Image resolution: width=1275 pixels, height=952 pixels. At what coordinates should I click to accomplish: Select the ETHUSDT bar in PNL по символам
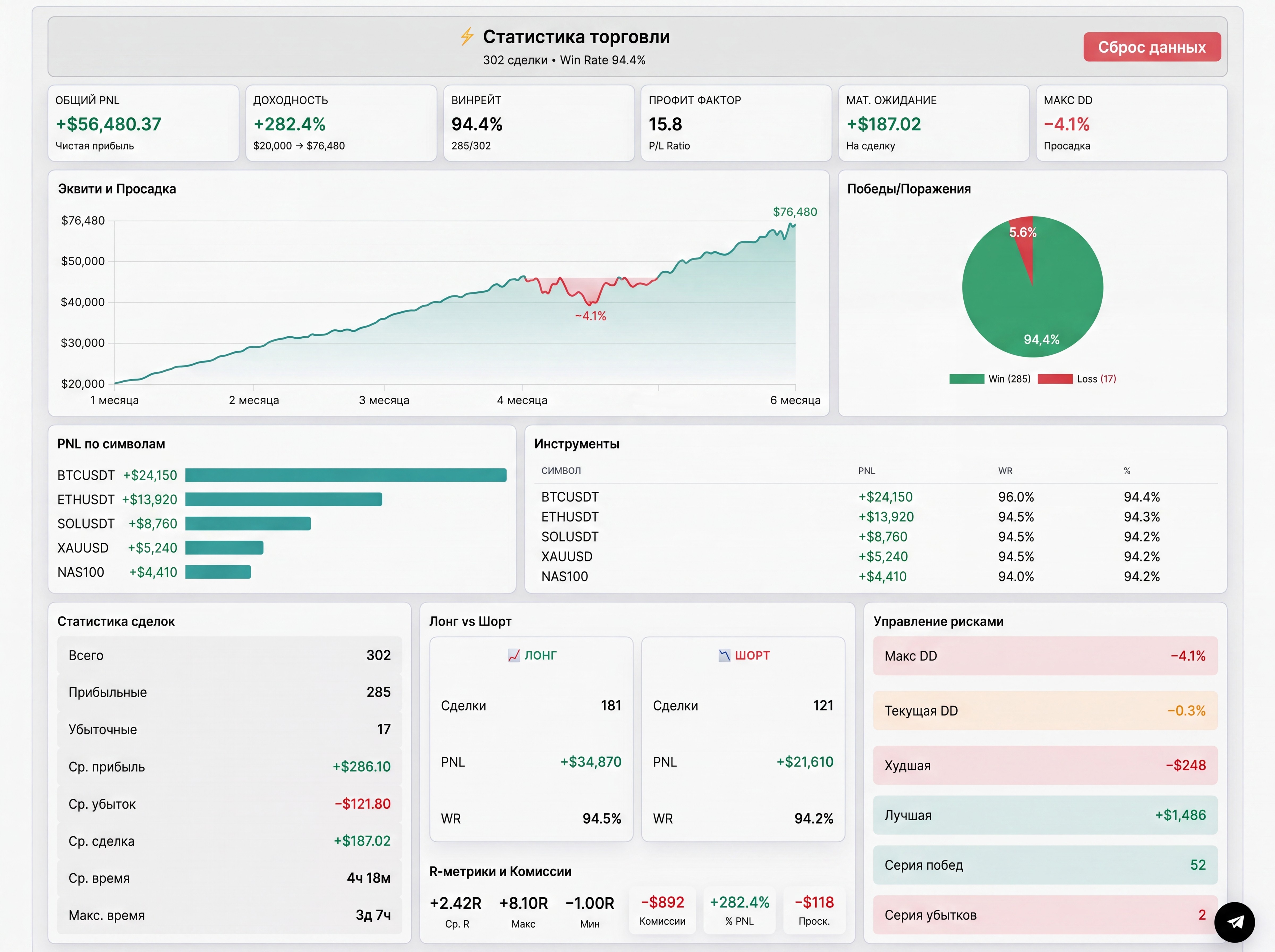click(x=283, y=499)
